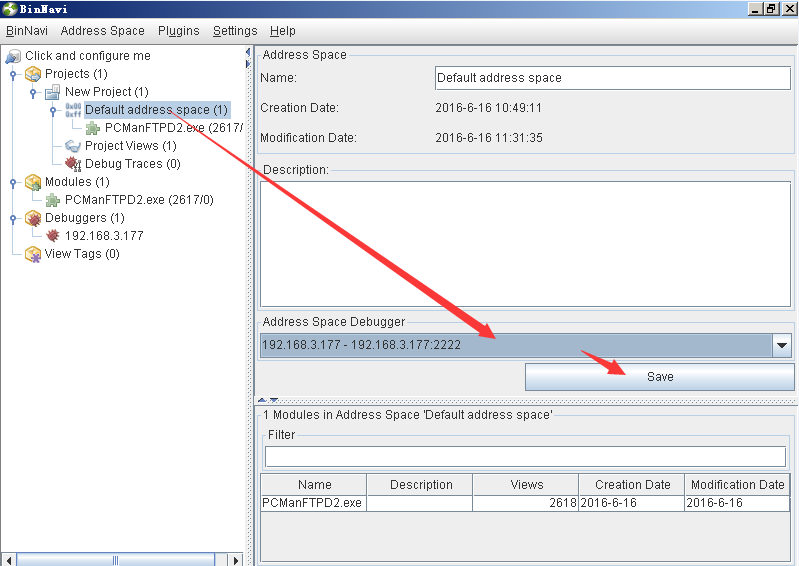The image size is (799, 566).
Task: Click the down arrow on horizontal divider
Action: [x=274, y=400]
